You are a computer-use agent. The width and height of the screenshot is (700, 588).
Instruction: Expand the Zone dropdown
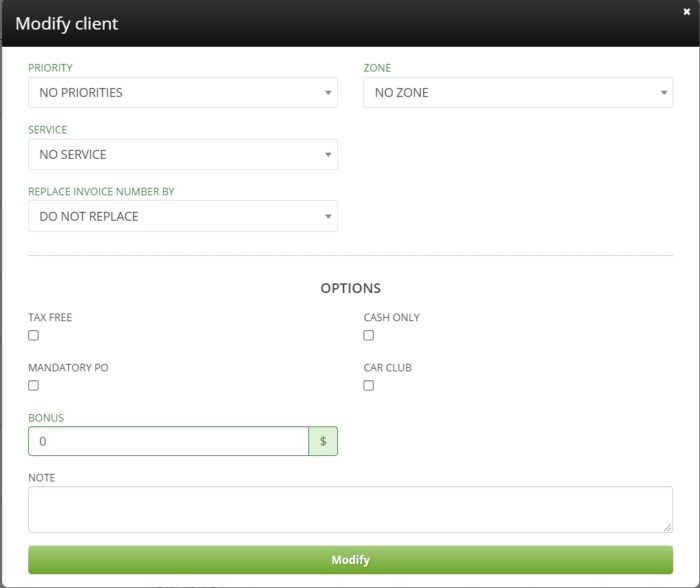click(x=517, y=93)
